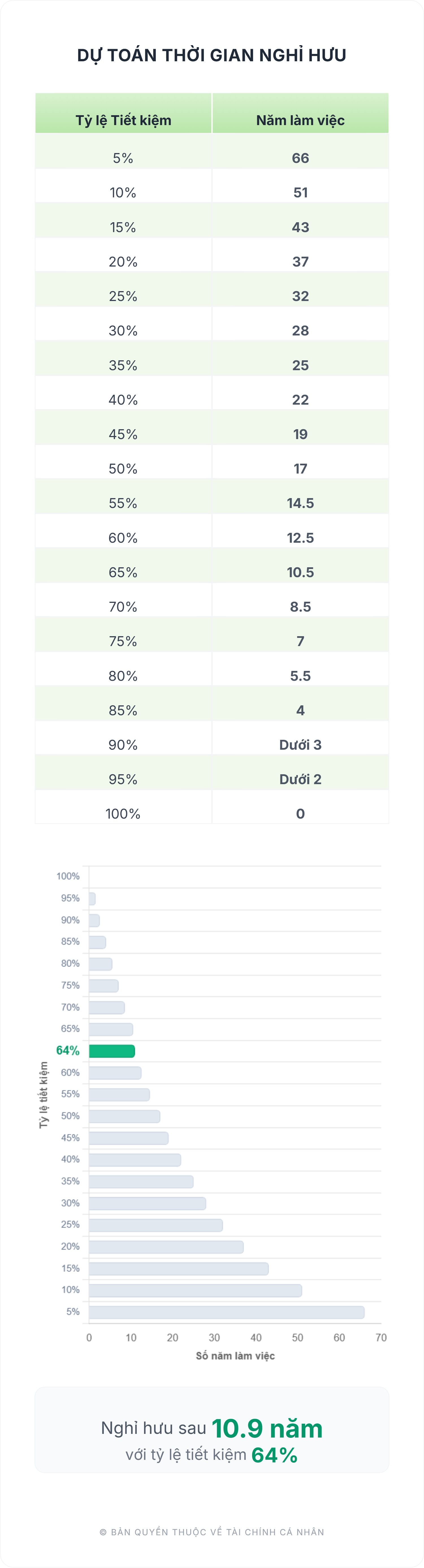The width and height of the screenshot is (424, 1568).
Task: Click the 5% bar in chart
Action: pos(227,1312)
